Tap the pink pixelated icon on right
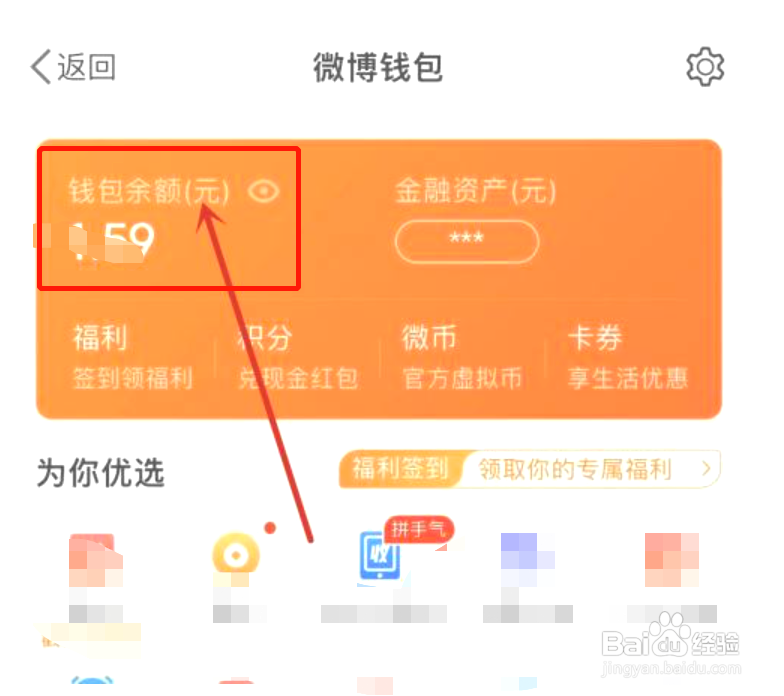The width and height of the screenshot is (784, 696). (672, 560)
